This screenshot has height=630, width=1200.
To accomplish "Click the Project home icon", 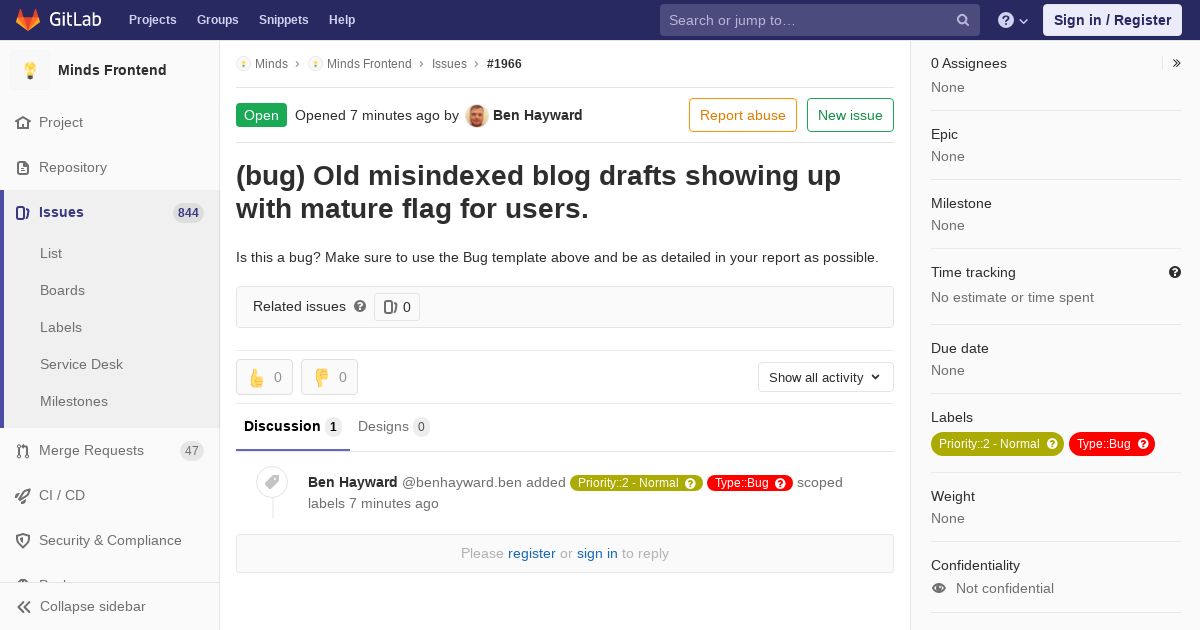I will pos(23,123).
